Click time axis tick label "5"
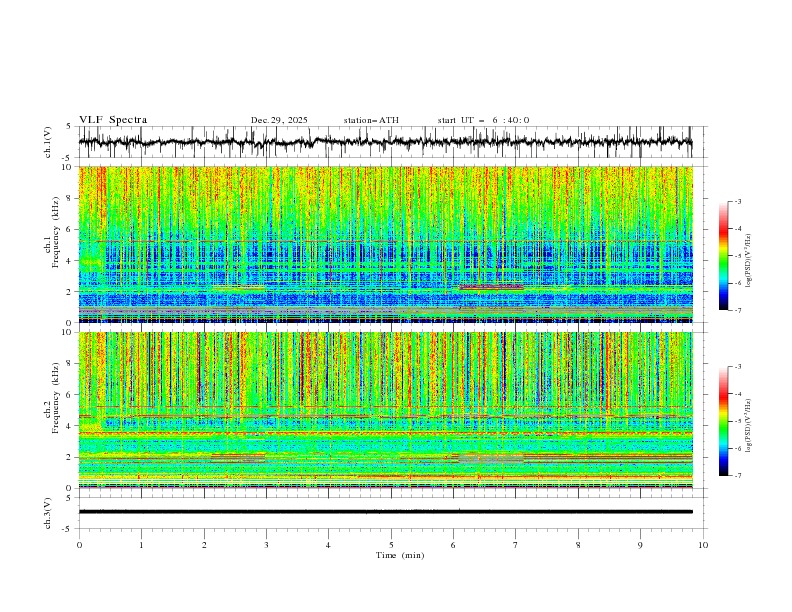Image resolution: width=792 pixels, height=612 pixels. (391, 545)
